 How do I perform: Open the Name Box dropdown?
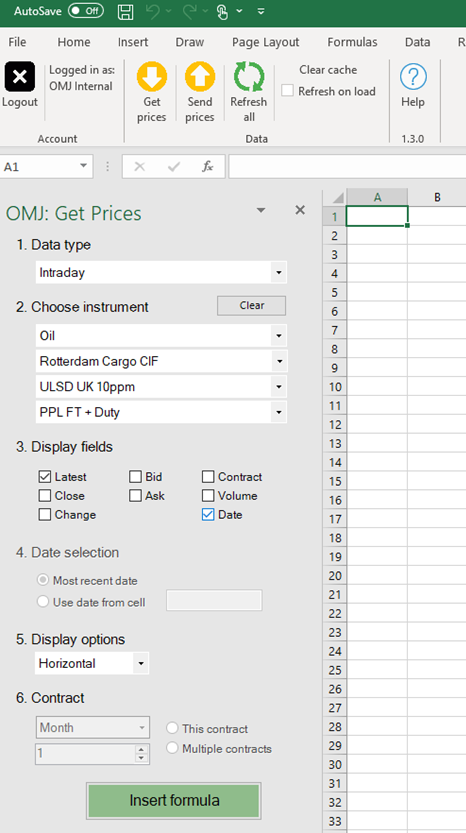click(x=83, y=166)
